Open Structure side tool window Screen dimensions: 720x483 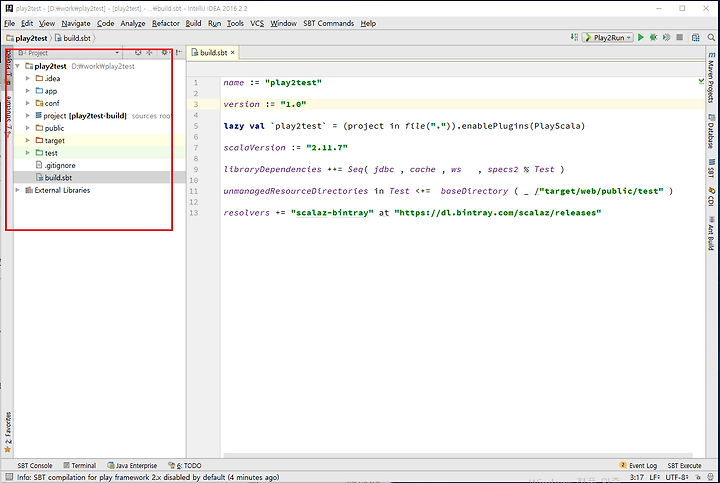[8, 115]
